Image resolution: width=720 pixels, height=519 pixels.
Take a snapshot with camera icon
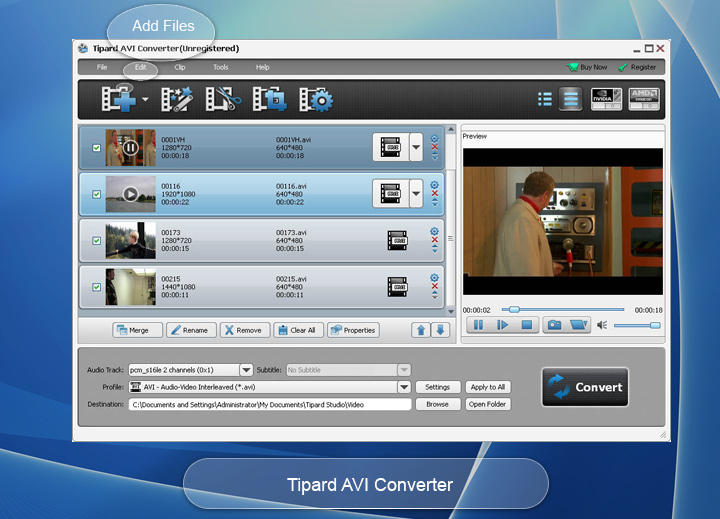click(554, 325)
